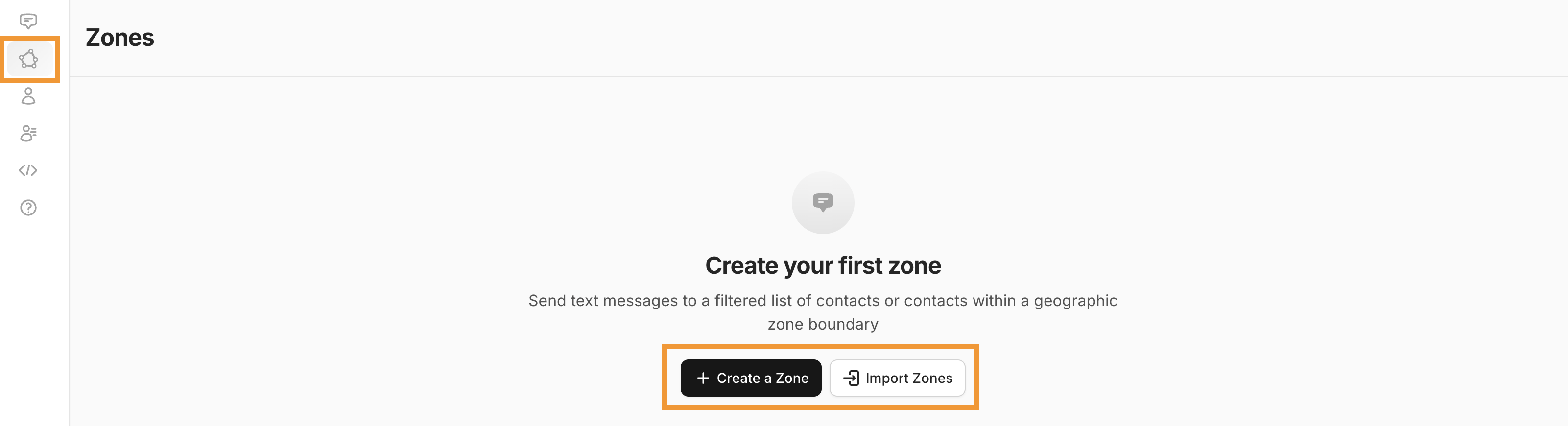Viewport: 1568px width, 426px height.
Task: Click the gray speech bubble empty-state illustration
Action: (823, 202)
